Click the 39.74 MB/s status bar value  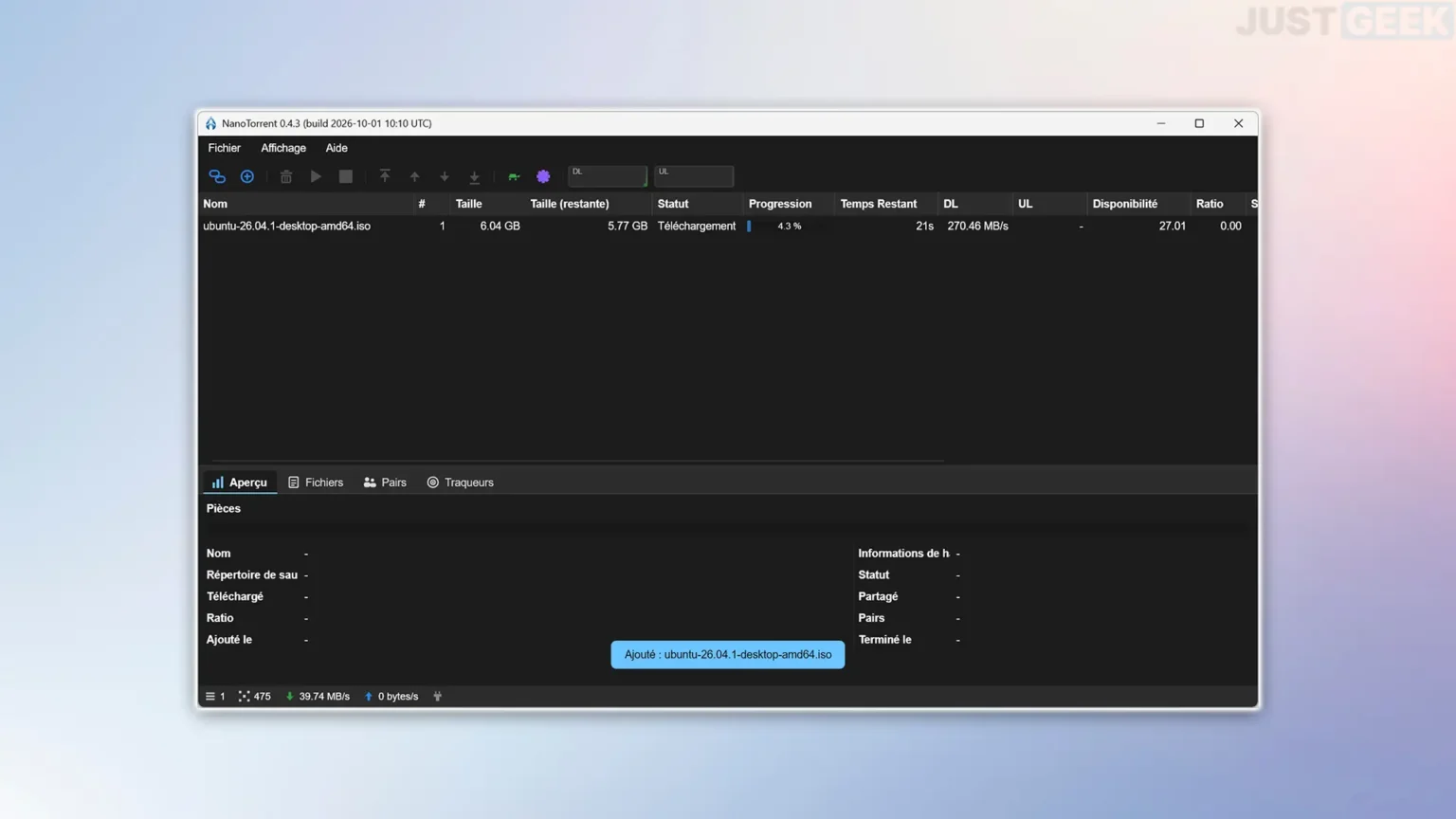click(x=324, y=697)
